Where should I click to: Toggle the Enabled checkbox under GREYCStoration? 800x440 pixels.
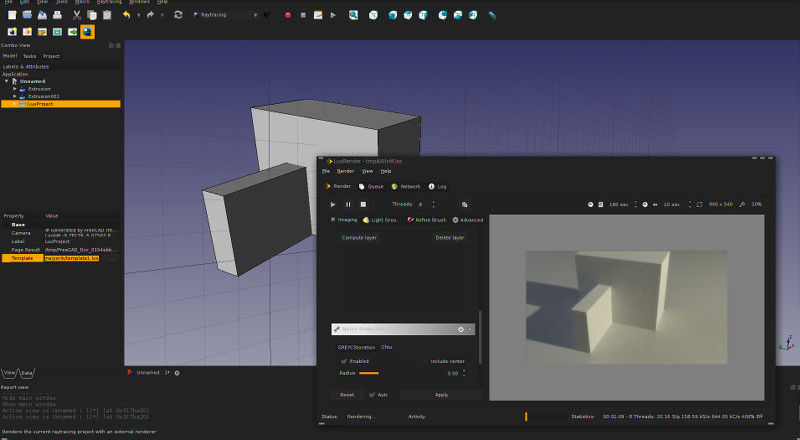point(344,361)
